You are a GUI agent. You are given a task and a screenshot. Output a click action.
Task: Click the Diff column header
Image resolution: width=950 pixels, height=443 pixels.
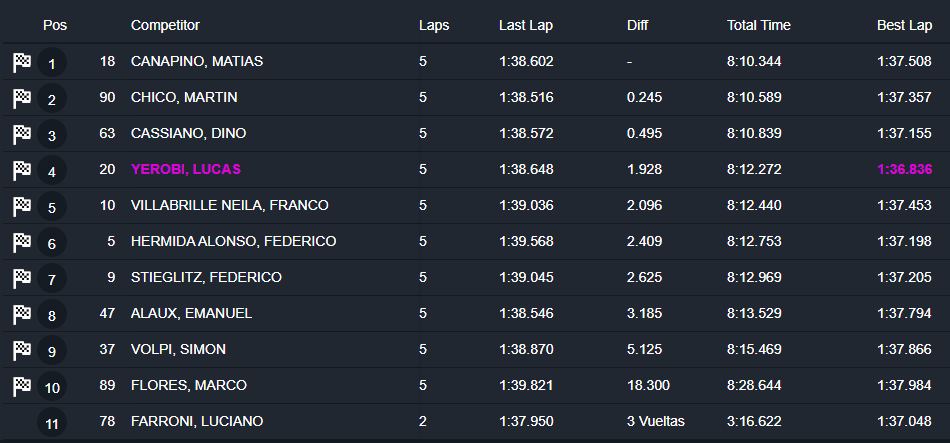[638, 25]
